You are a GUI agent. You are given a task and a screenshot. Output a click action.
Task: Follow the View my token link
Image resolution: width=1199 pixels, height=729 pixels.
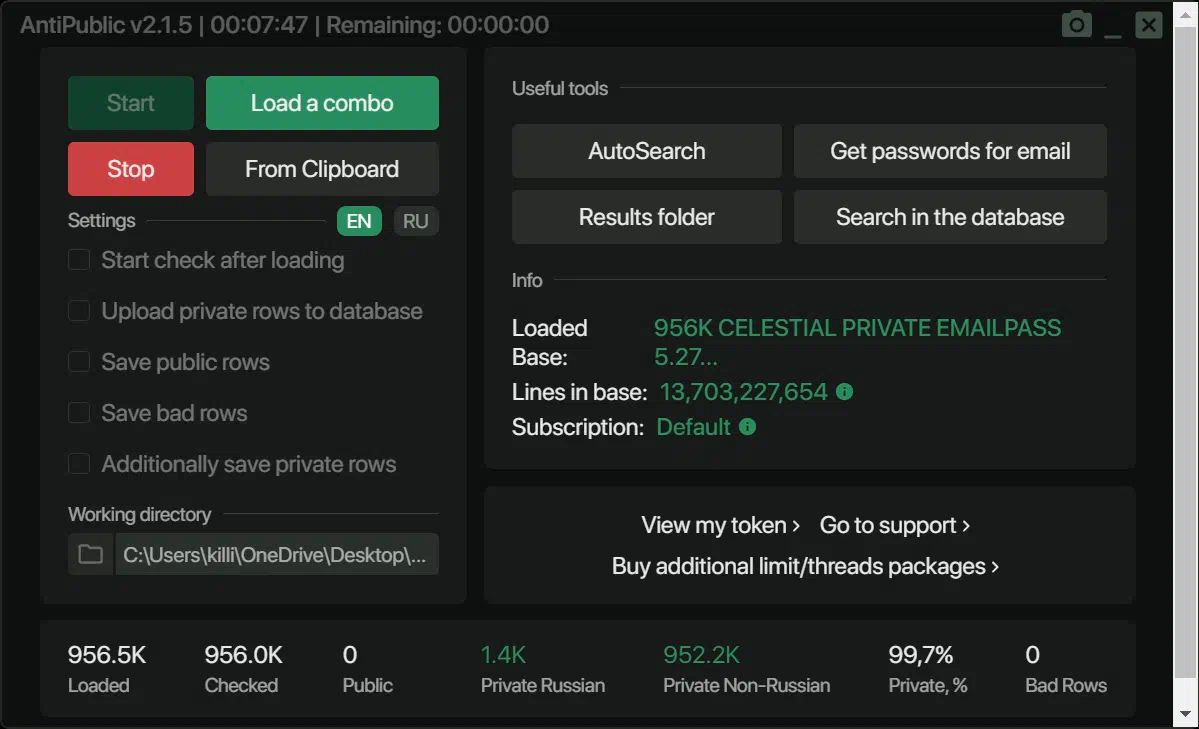tap(720, 526)
